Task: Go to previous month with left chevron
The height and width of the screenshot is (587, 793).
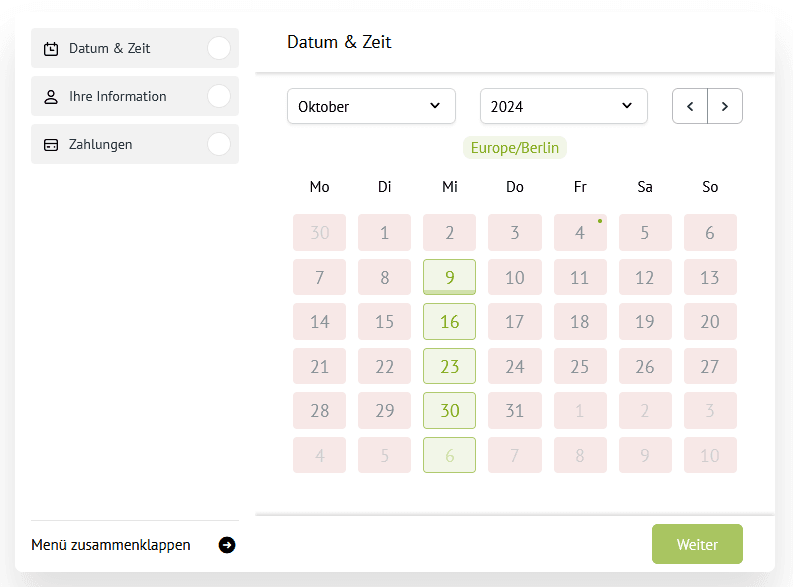Action: tap(690, 106)
